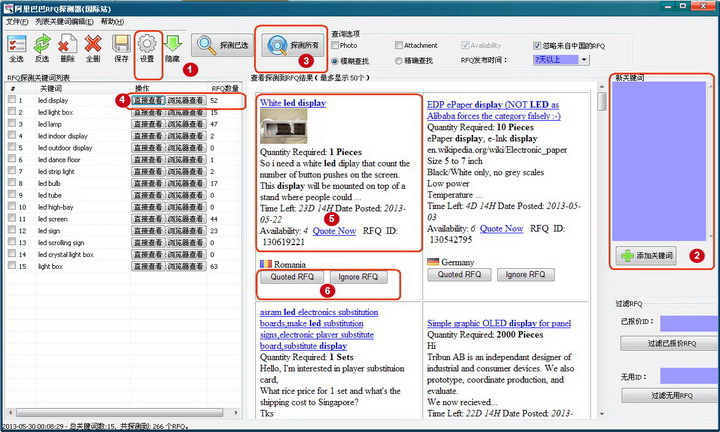Open 设置 settings gear icon
This screenshot has height=432, width=720.
click(147, 48)
